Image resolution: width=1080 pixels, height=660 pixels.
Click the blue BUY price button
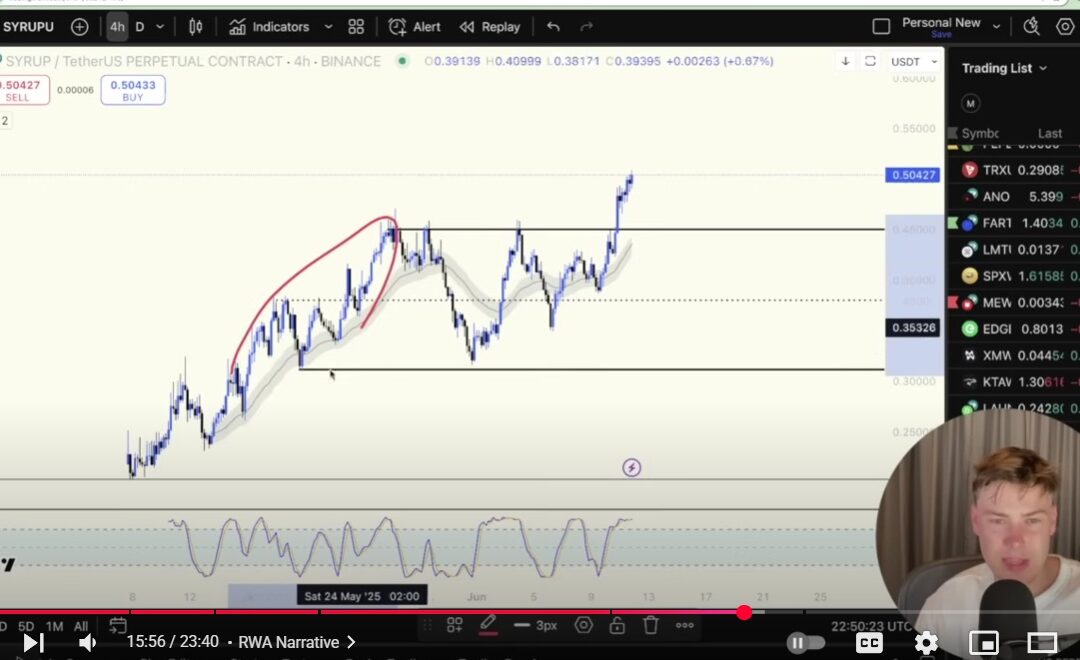pyautogui.click(x=133, y=90)
